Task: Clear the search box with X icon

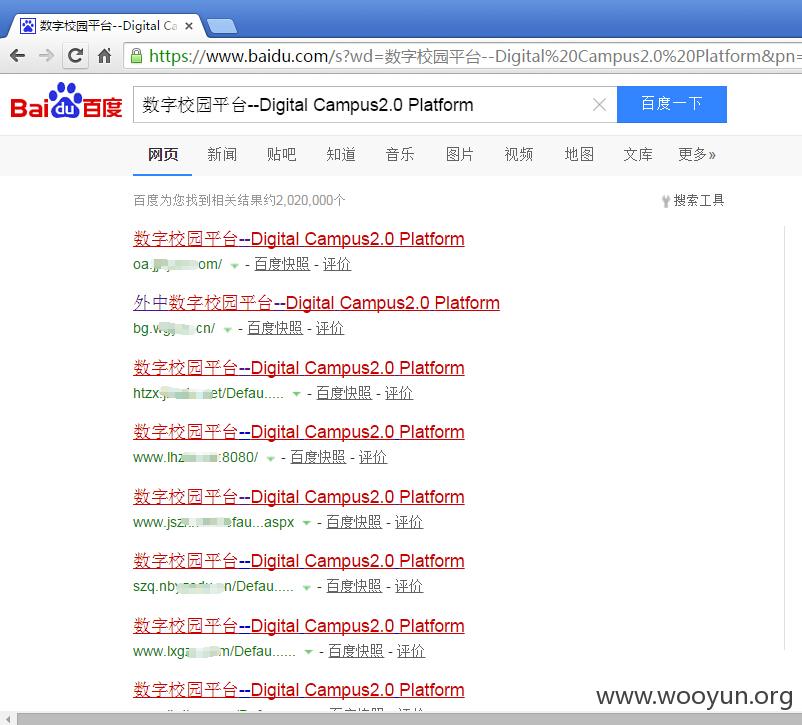Action: (599, 105)
